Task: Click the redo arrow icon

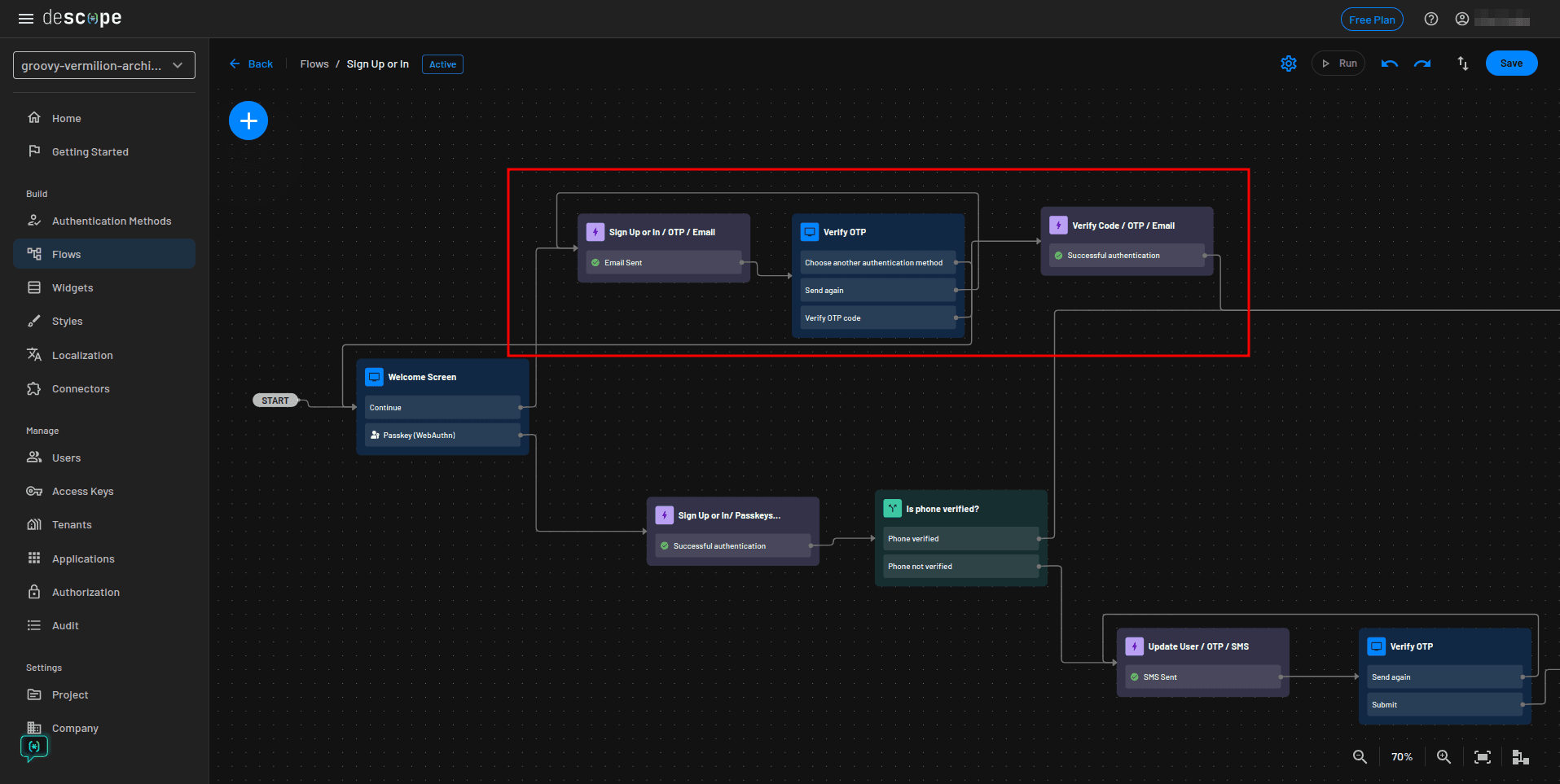Action: pyautogui.click(x=1423, y=63)
